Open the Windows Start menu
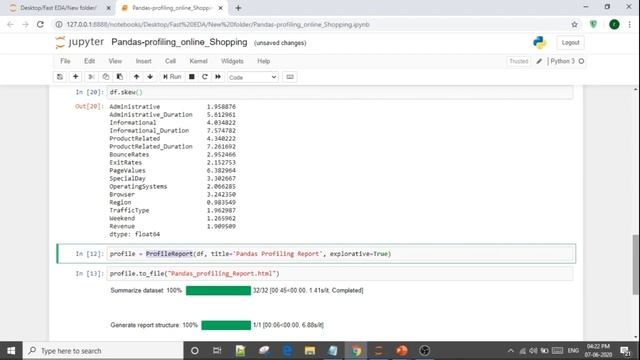Screen dimensions: 640x360 coord(11,351)
